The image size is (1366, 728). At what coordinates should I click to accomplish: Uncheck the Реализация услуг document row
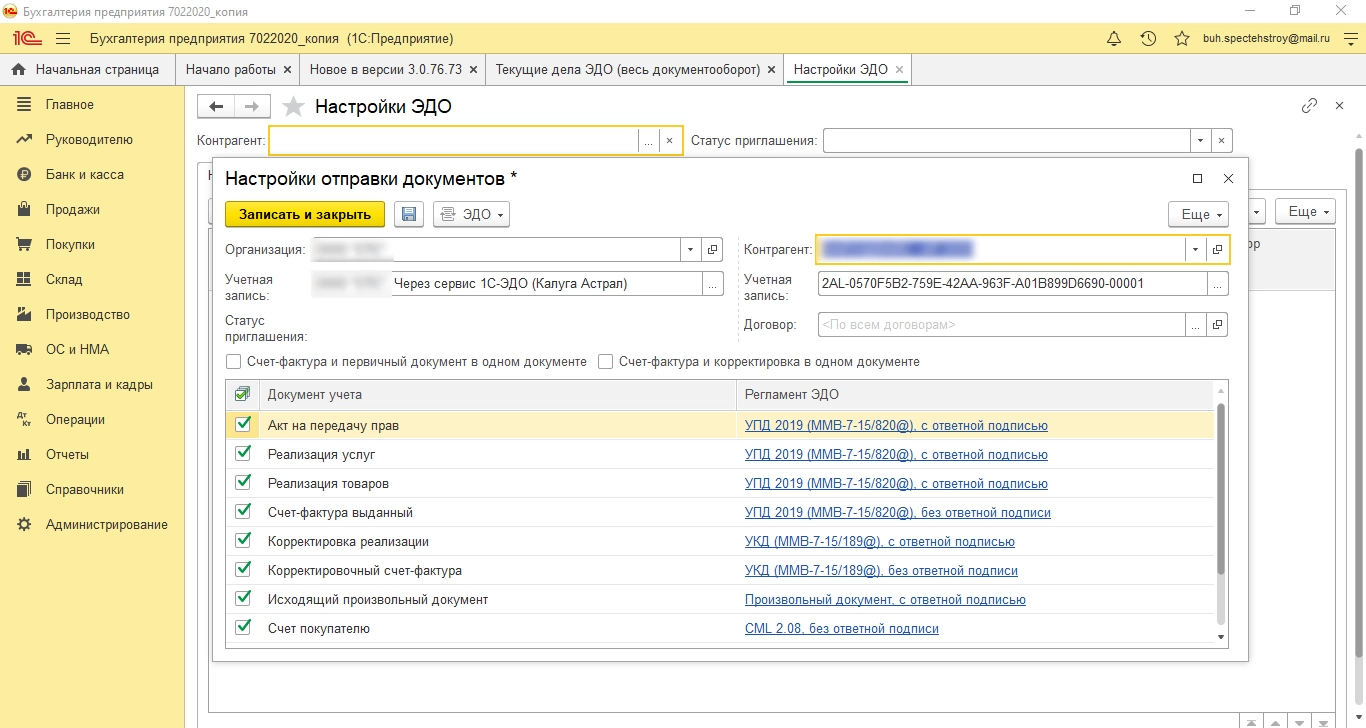pyautogui.click(x=242, y=454)
